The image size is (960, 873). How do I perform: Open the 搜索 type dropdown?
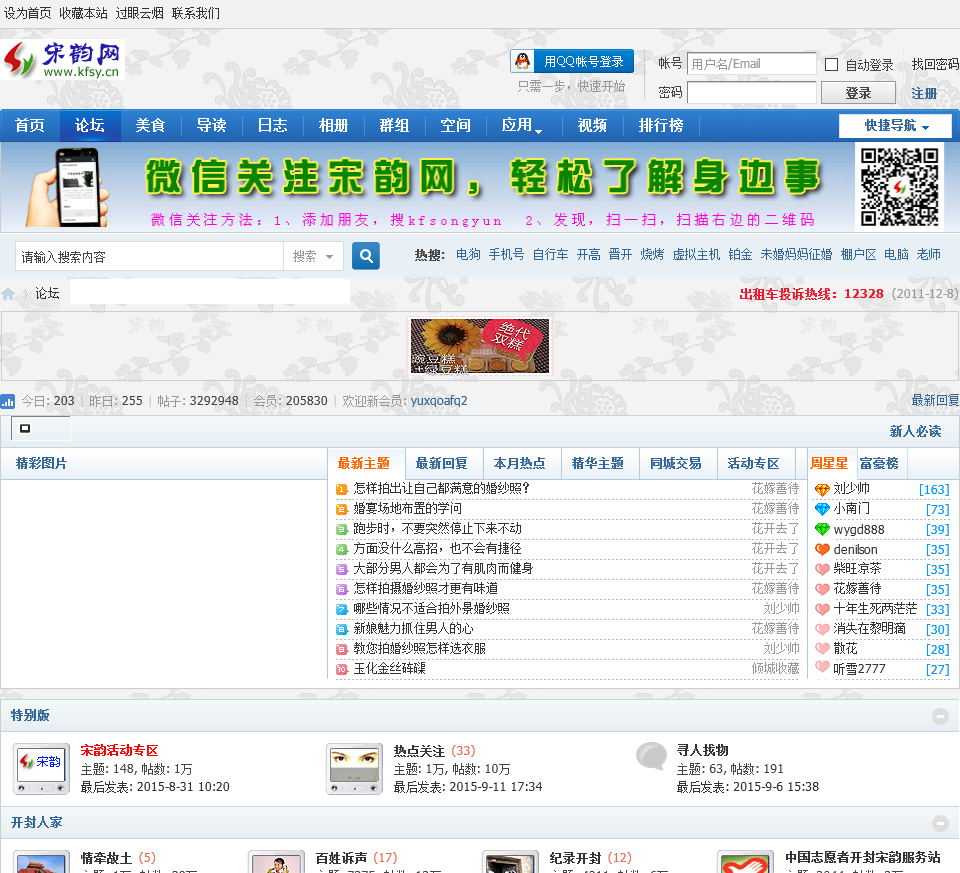tap(313, 257)
